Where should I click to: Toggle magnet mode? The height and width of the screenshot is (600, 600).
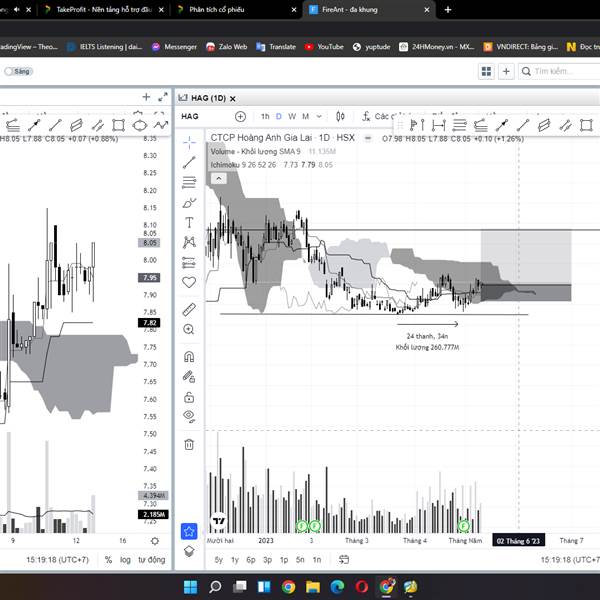point(189,357)
